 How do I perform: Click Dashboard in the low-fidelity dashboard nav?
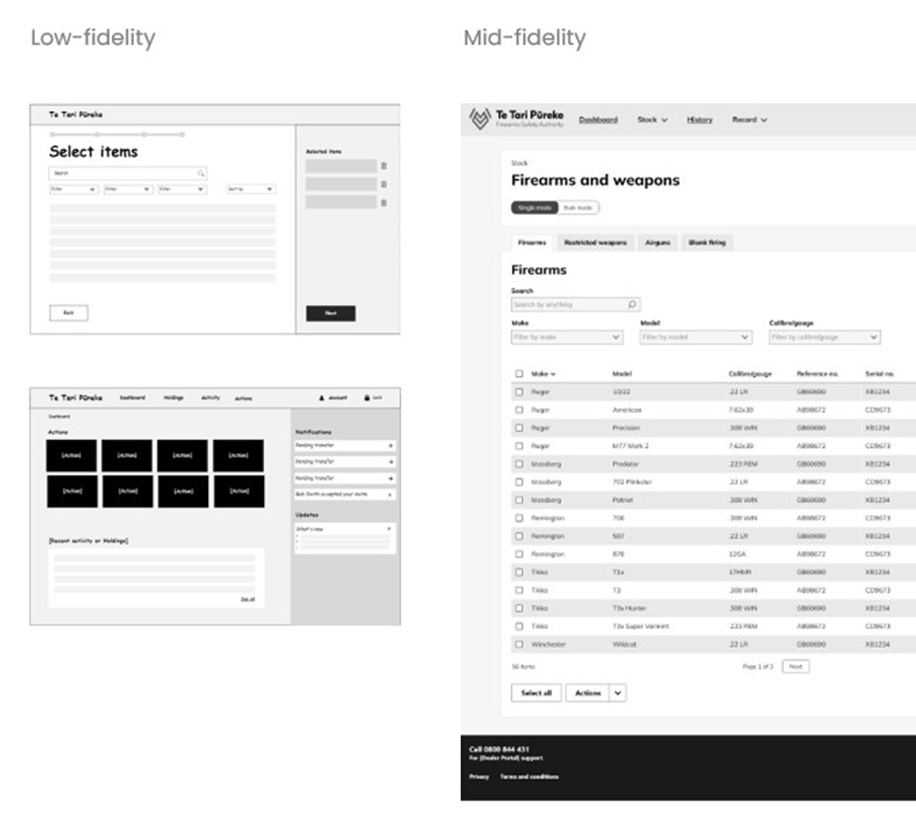point(133,398)
